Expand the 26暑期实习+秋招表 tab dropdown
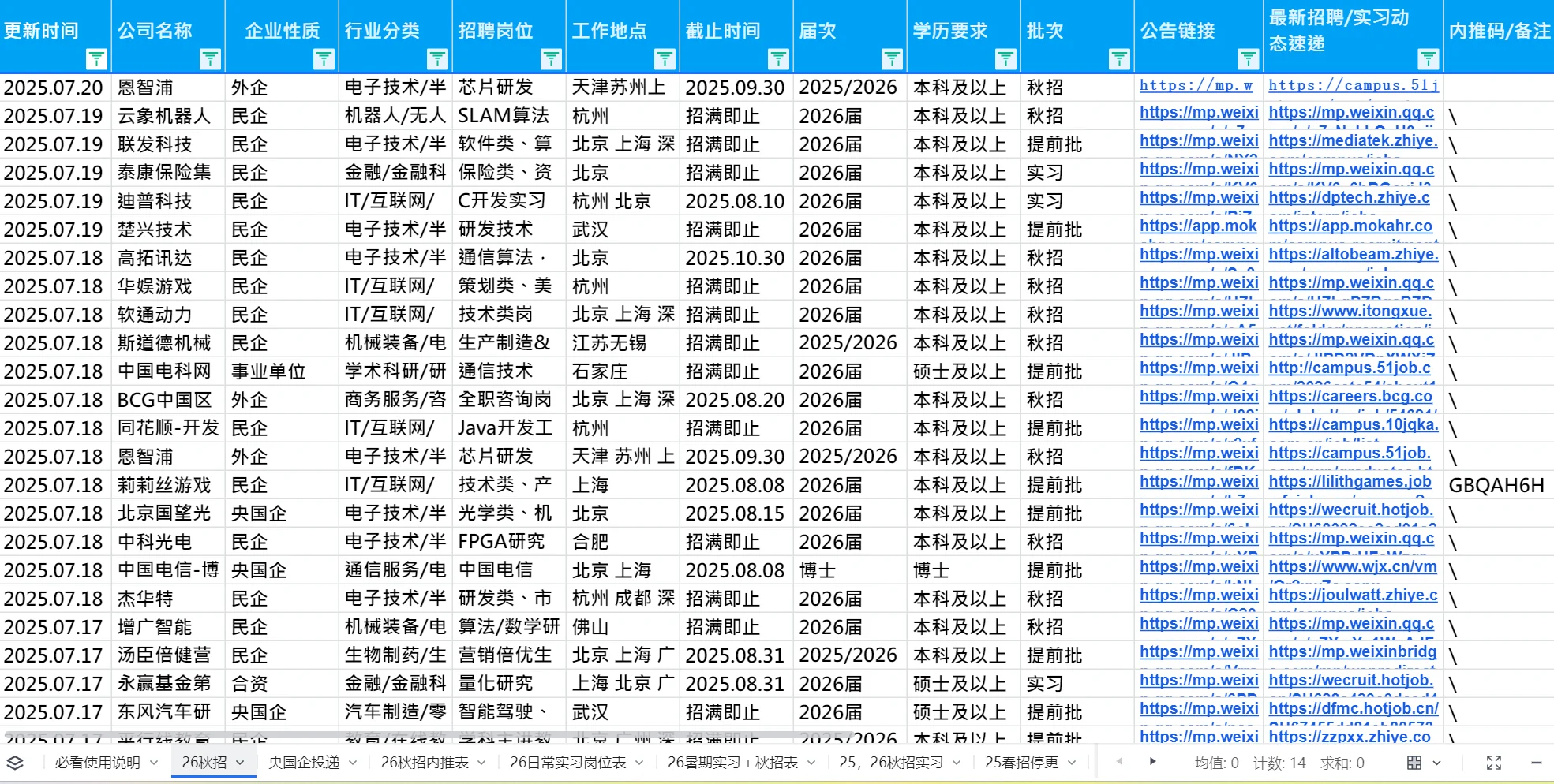Viewport: 1554px width, 784px height. point(811,763)
